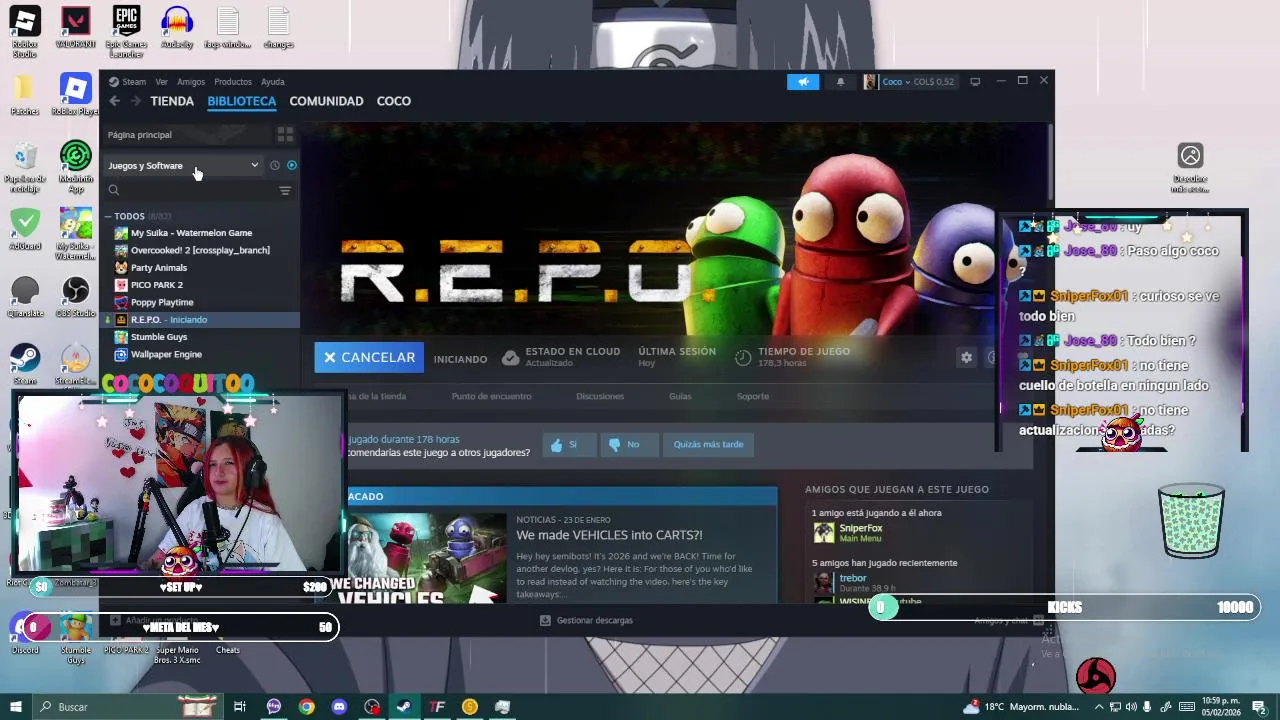
Task: Expand the Juegos y Software dropdown
Action: point(184,166)
